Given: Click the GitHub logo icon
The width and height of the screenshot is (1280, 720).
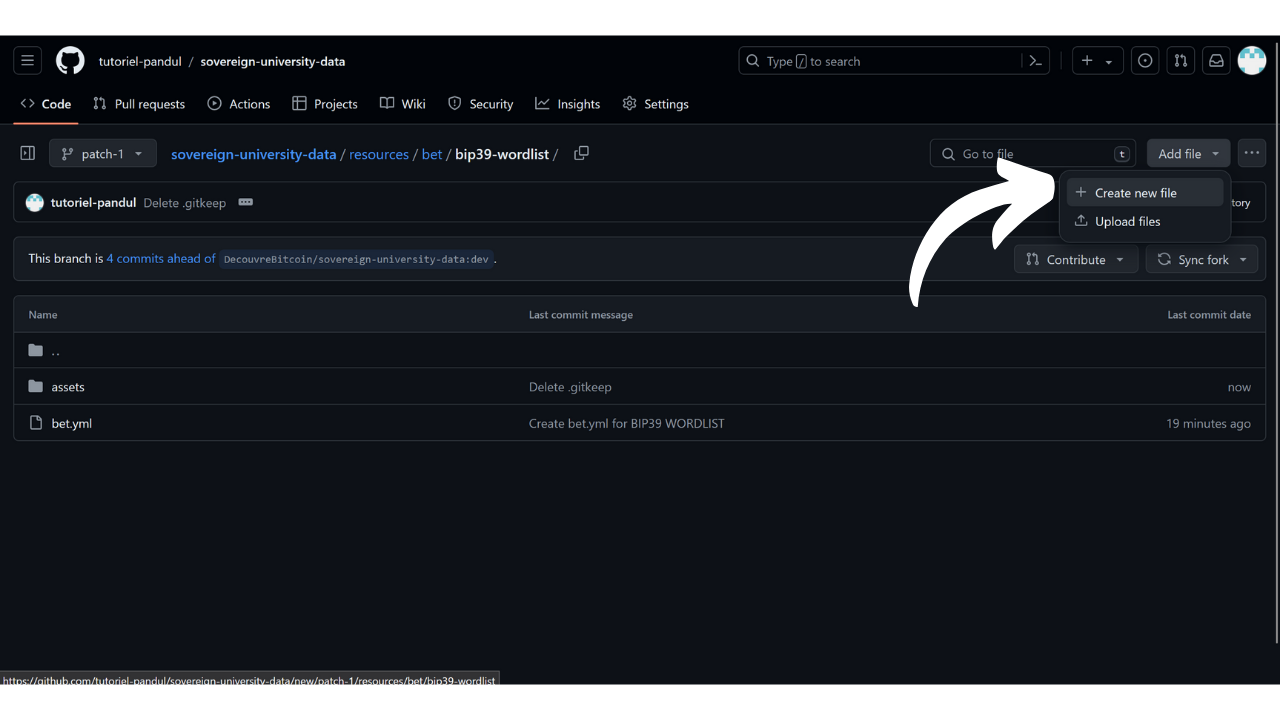Looking at the screenshot, I should (x=70, y=61).
